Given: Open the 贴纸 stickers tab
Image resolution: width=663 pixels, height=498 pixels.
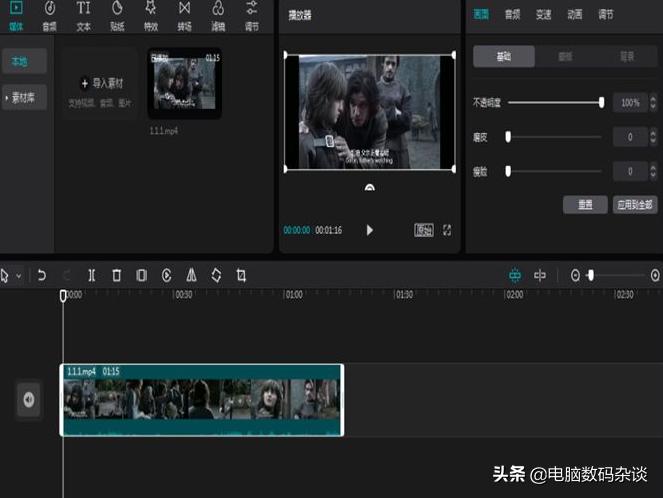Looking at the screenshot, I should (x=117, y=16).
